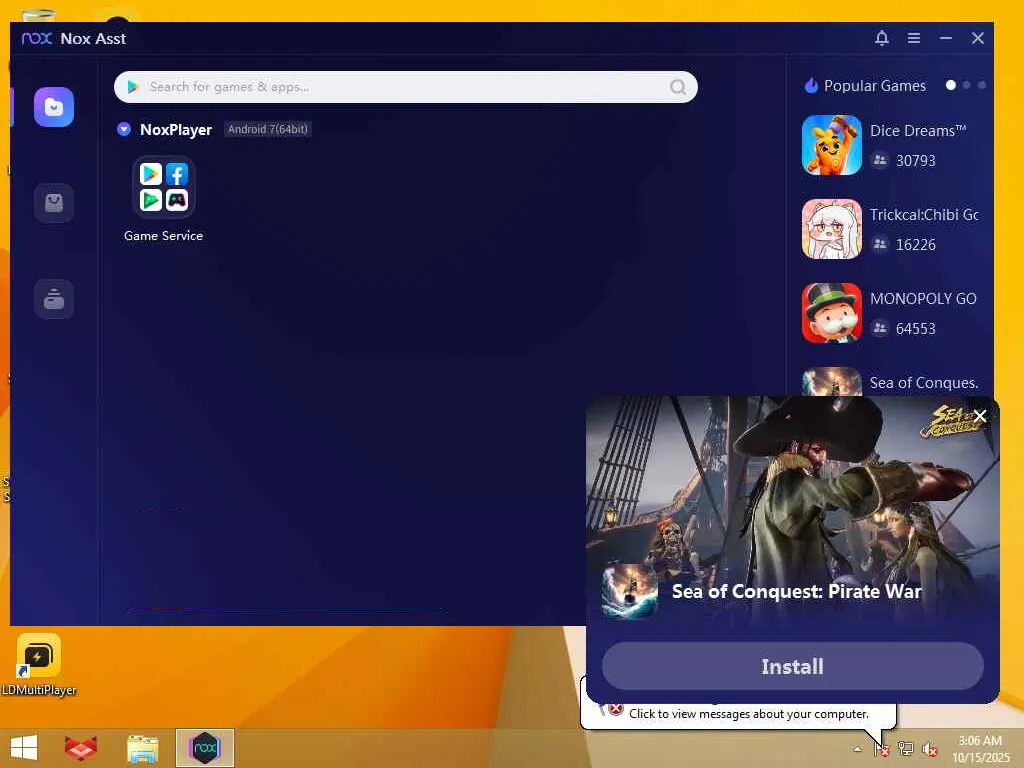Click the 64553 player count
This screenshot has height=768, width=1024.
pos(916,328)
